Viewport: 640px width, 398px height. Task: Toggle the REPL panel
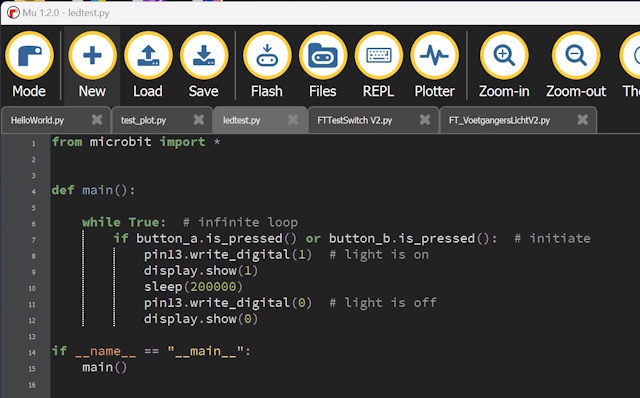click(x=378, y=64)
